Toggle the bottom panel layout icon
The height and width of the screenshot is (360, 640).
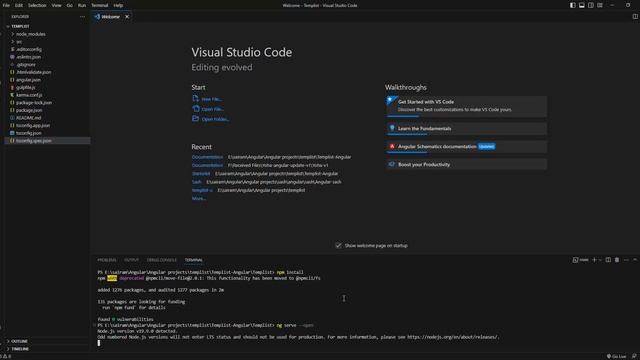582,5
